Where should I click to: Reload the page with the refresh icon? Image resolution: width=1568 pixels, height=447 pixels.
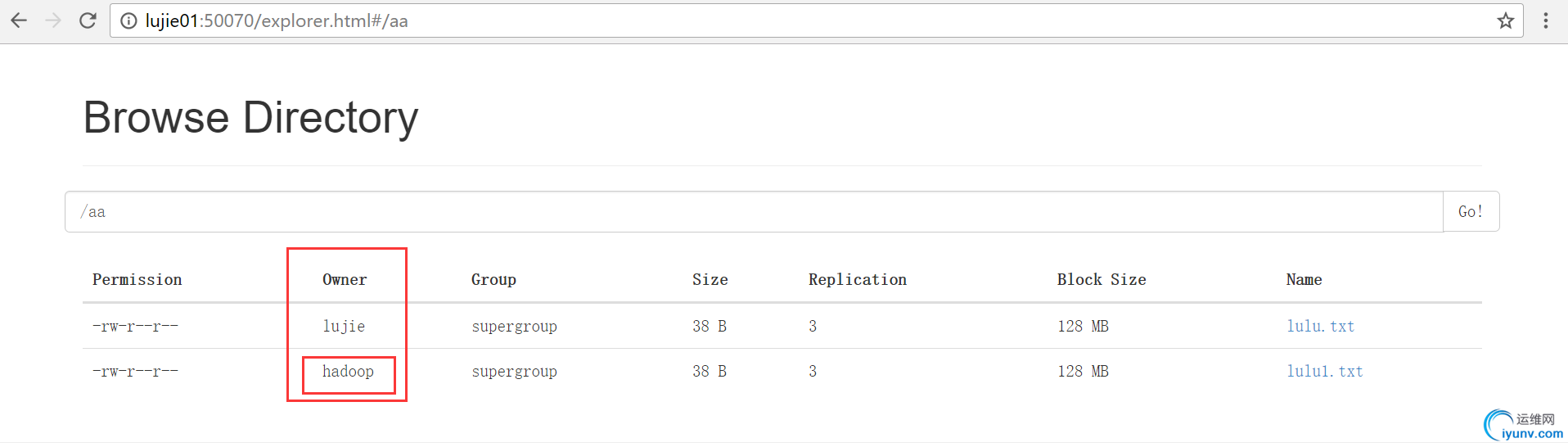click(x=88, y=20)
